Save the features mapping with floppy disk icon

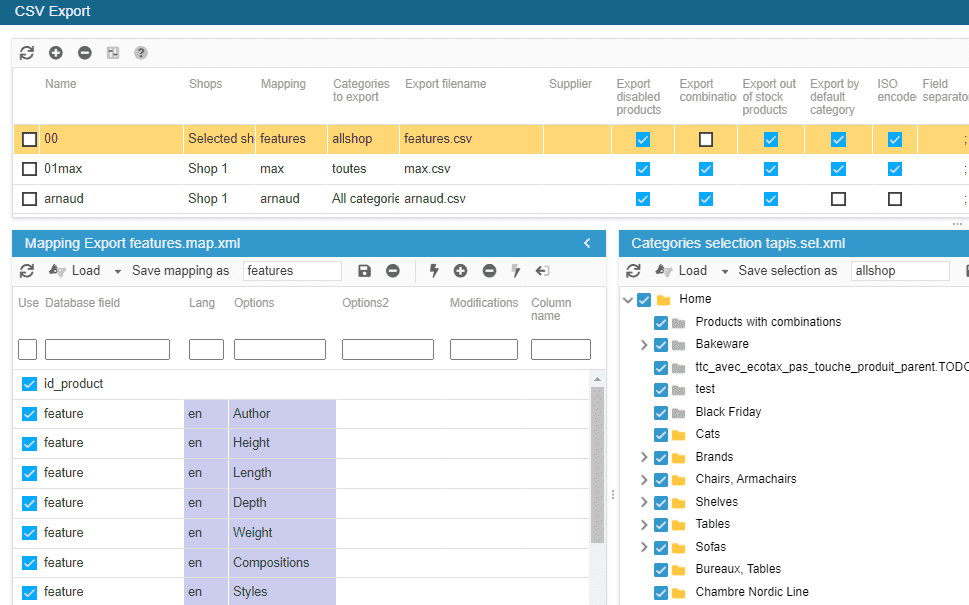point(364,271)
